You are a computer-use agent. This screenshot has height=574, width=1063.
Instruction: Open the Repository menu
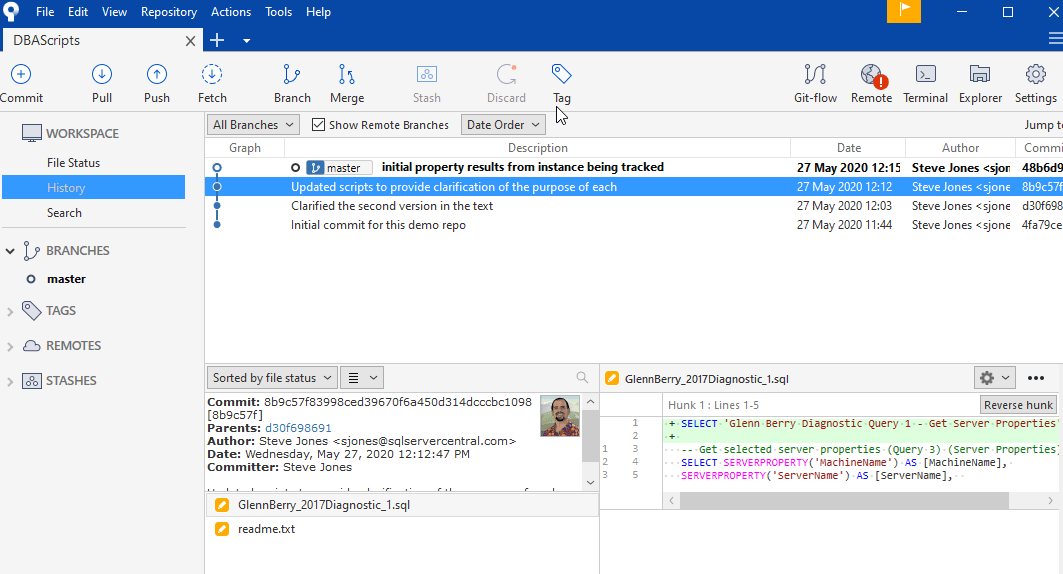tap(169, 12)
